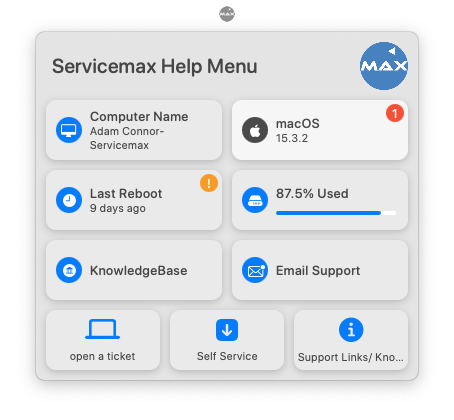Click the red 1 notification badge on macOS
The width and height of the screenshot is (454, 420).
point(395,113)
